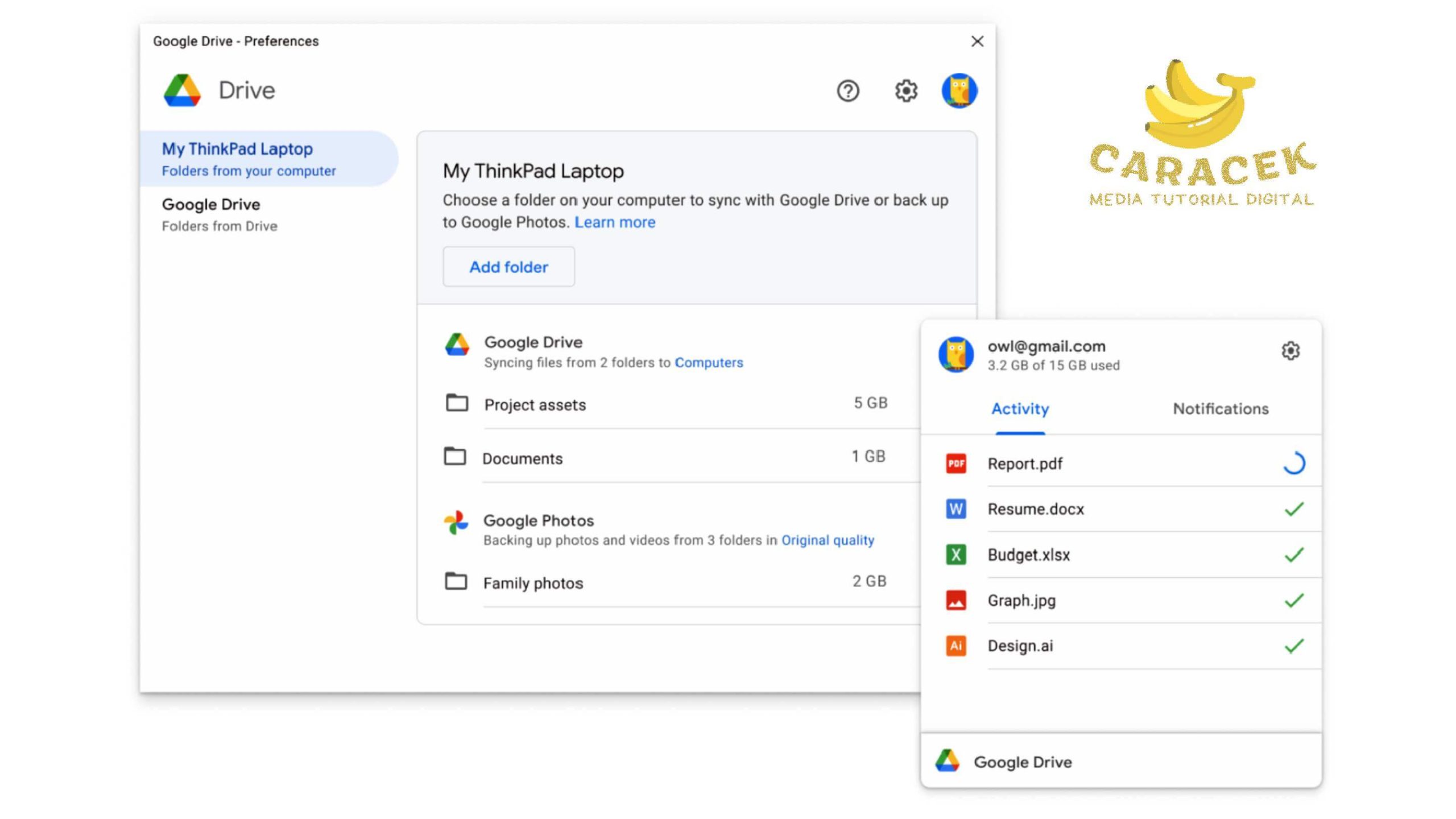
Task: Click the 2 GB size value
Action: pos(869,581)
